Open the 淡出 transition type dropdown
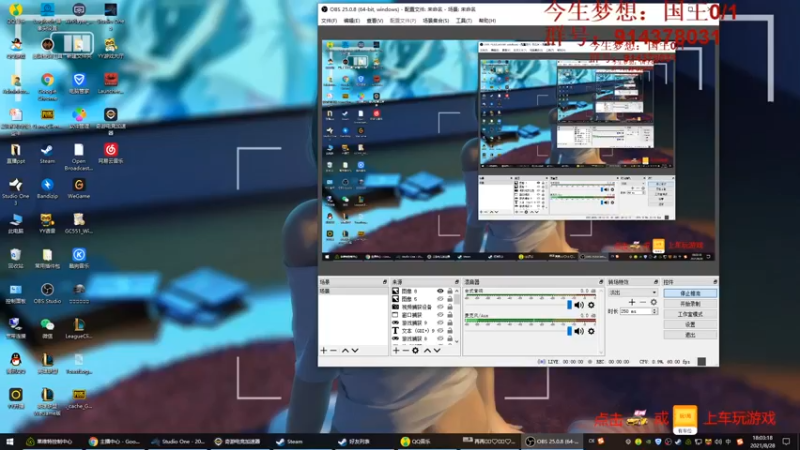Image resolution: width=800 pixels, height=450 pixels. [633, 292]
